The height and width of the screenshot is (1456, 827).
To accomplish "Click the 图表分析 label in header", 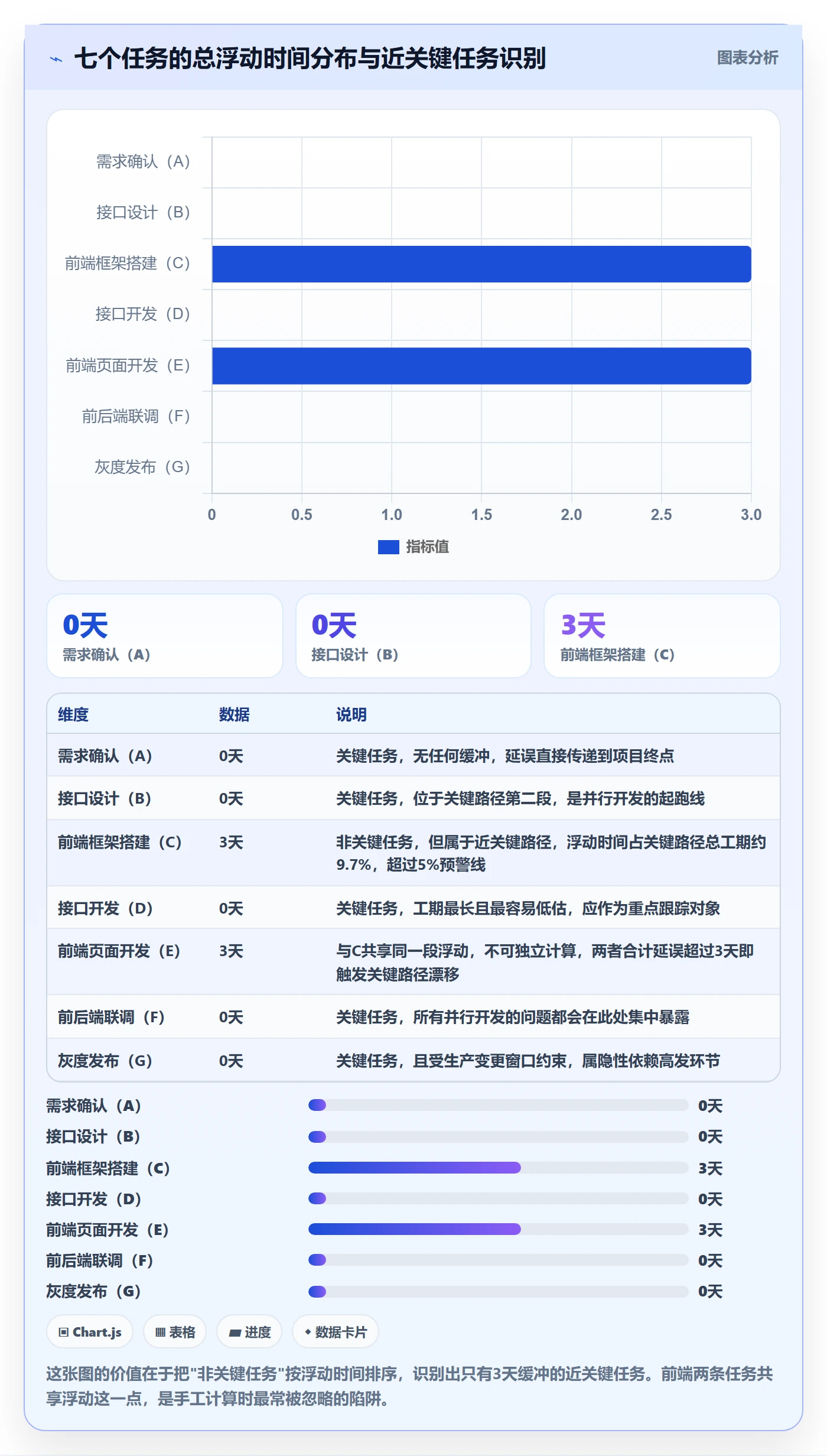I will (747, 58).
